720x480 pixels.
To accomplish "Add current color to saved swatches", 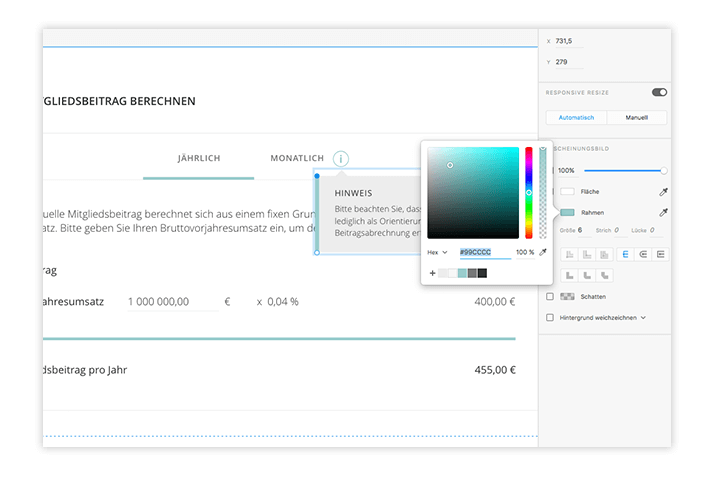I will point(432,273).
